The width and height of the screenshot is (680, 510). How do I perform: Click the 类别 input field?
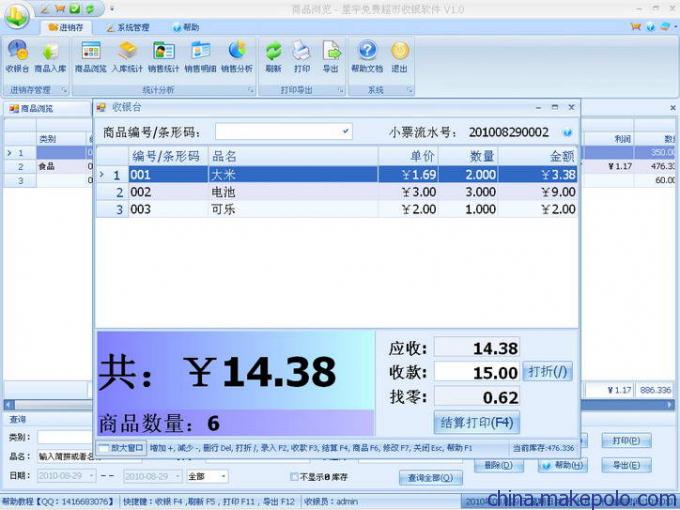(x=65, y=437)
